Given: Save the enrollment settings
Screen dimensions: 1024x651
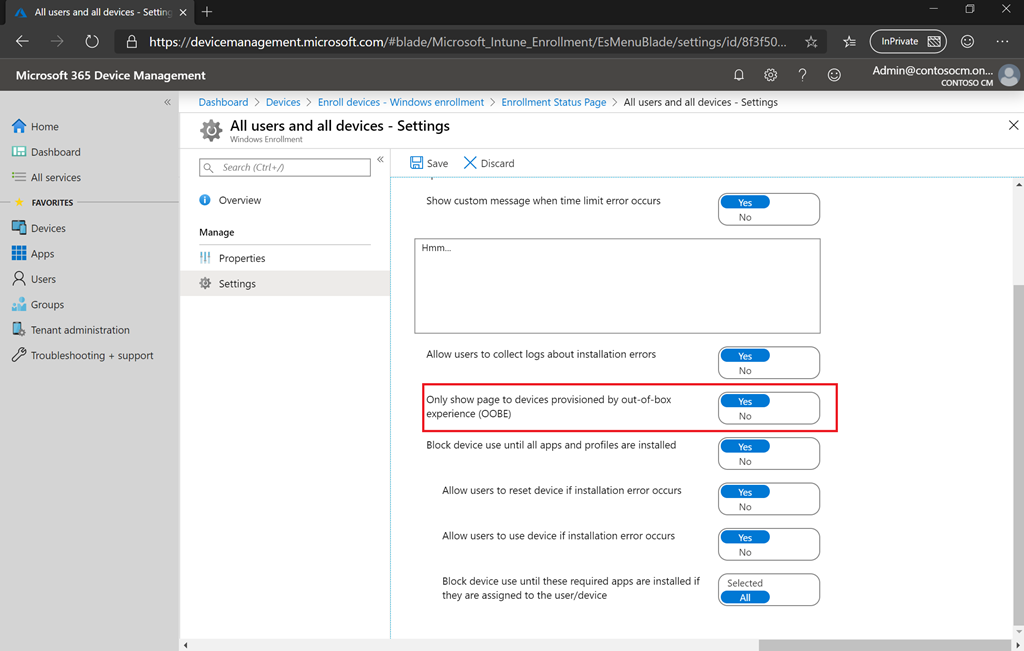Looking at the screenshot, I should 428,162.
